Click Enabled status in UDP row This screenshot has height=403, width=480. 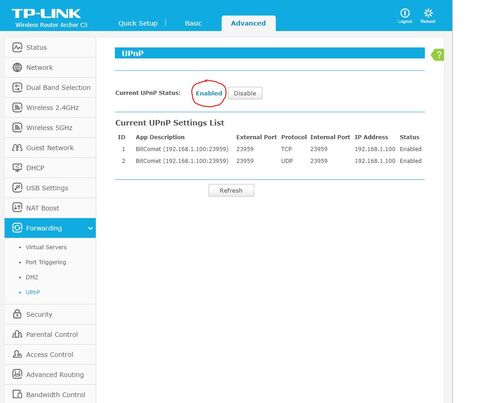click(x=411, y=161)
